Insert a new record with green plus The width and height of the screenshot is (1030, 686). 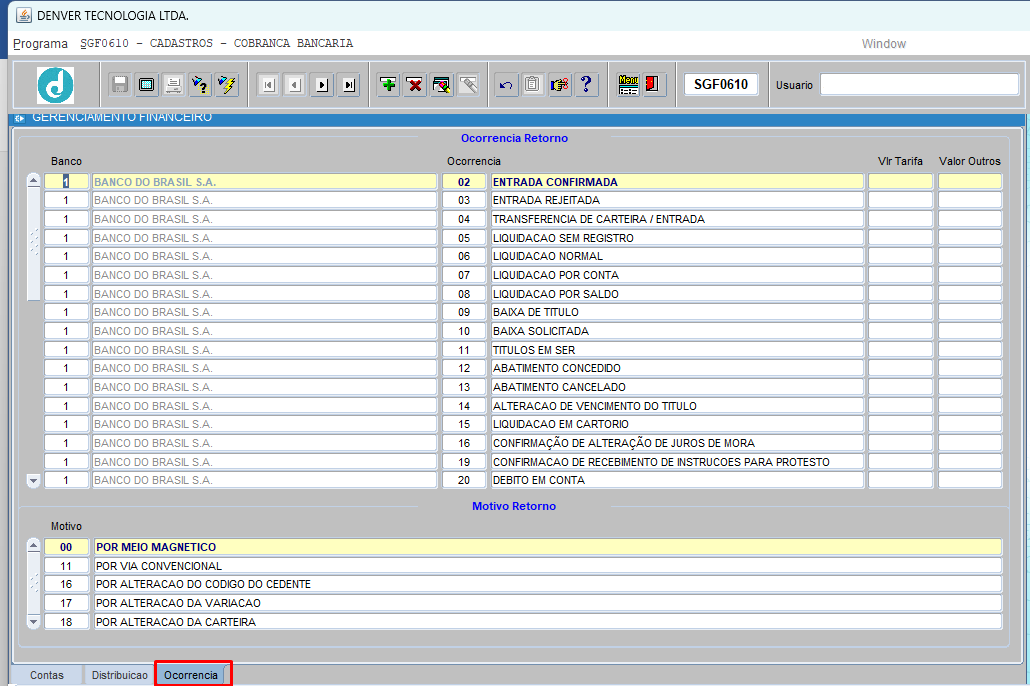[x=388, y=85]
